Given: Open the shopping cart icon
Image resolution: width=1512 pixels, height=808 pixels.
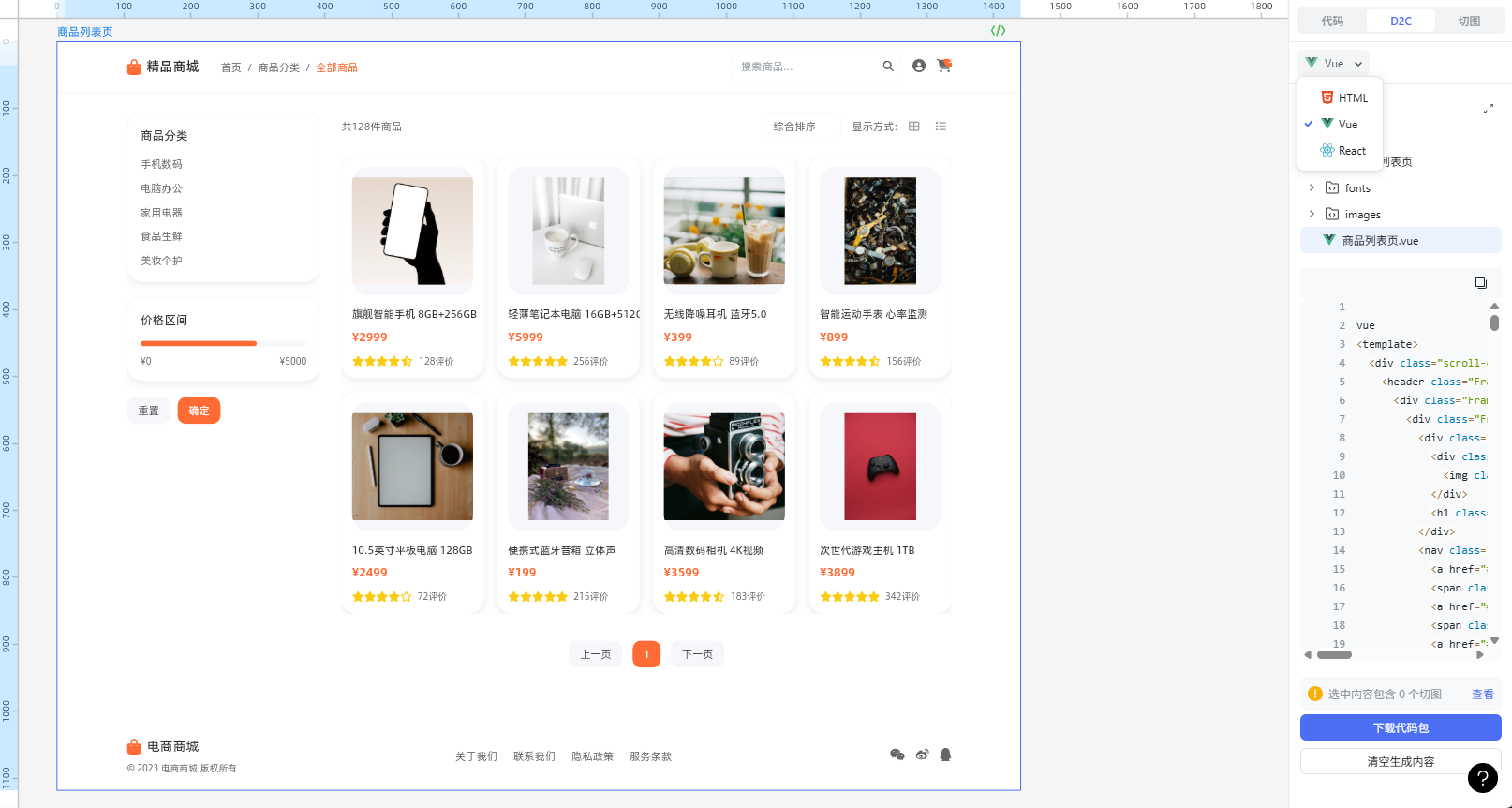Looking at the screenshot, I should click(x=943, y=67).
